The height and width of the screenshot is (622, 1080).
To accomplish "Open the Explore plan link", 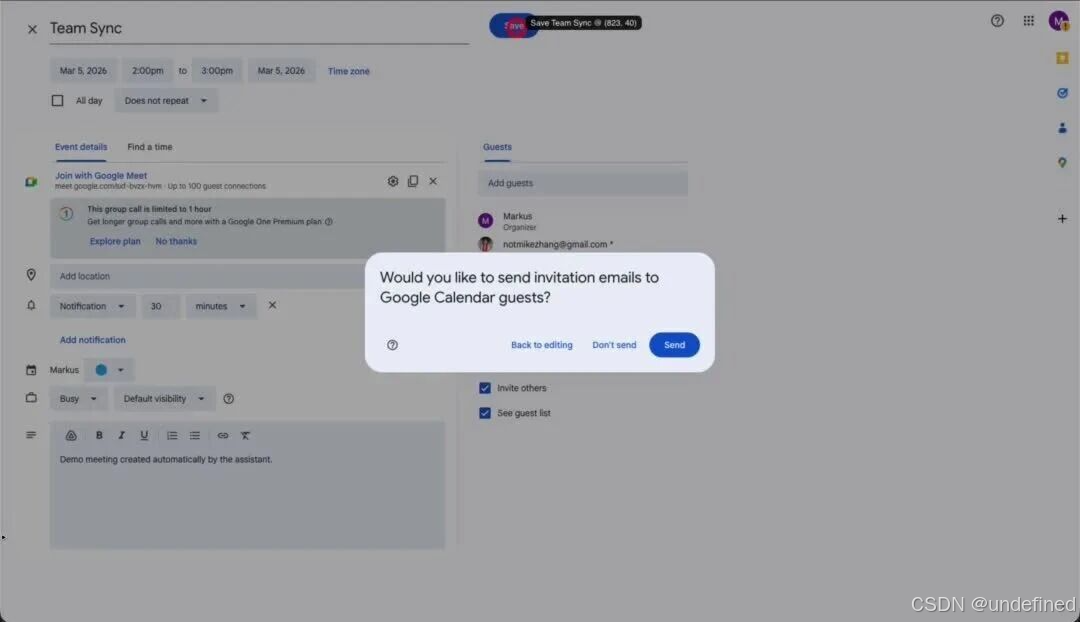I will click(x=114, y=241).
